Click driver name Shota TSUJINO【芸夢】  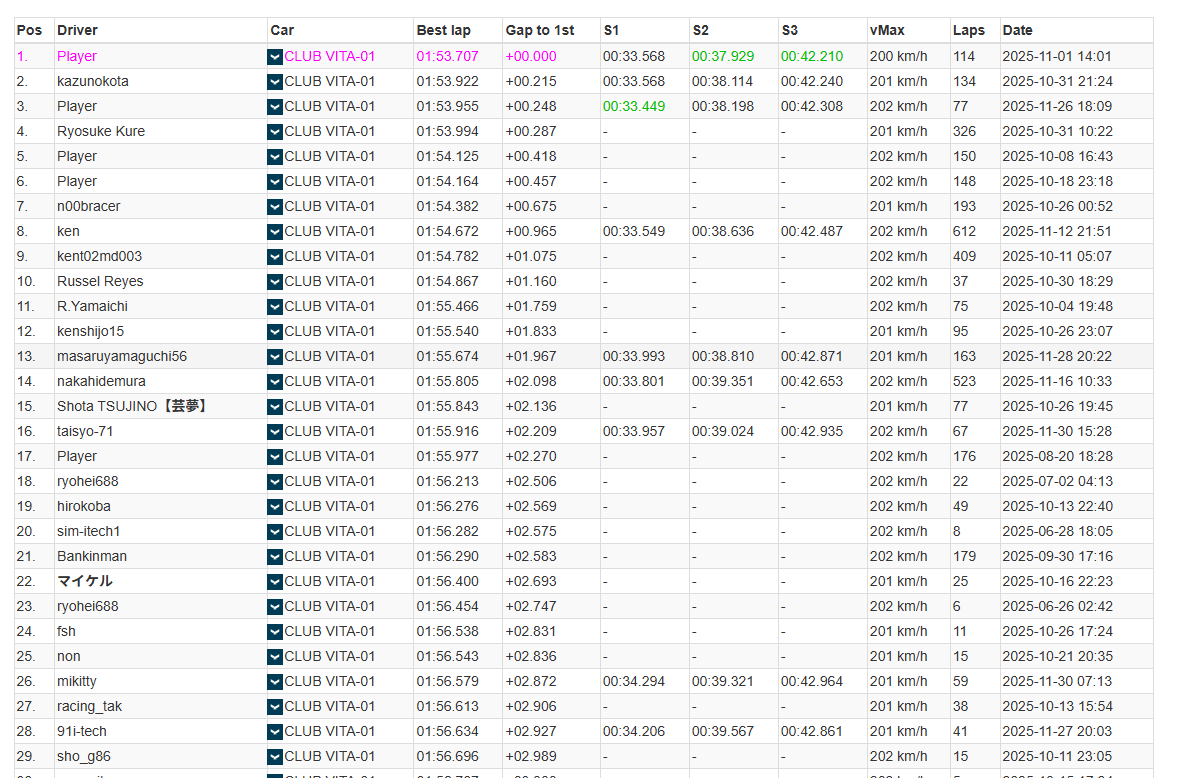coord(133,406)
